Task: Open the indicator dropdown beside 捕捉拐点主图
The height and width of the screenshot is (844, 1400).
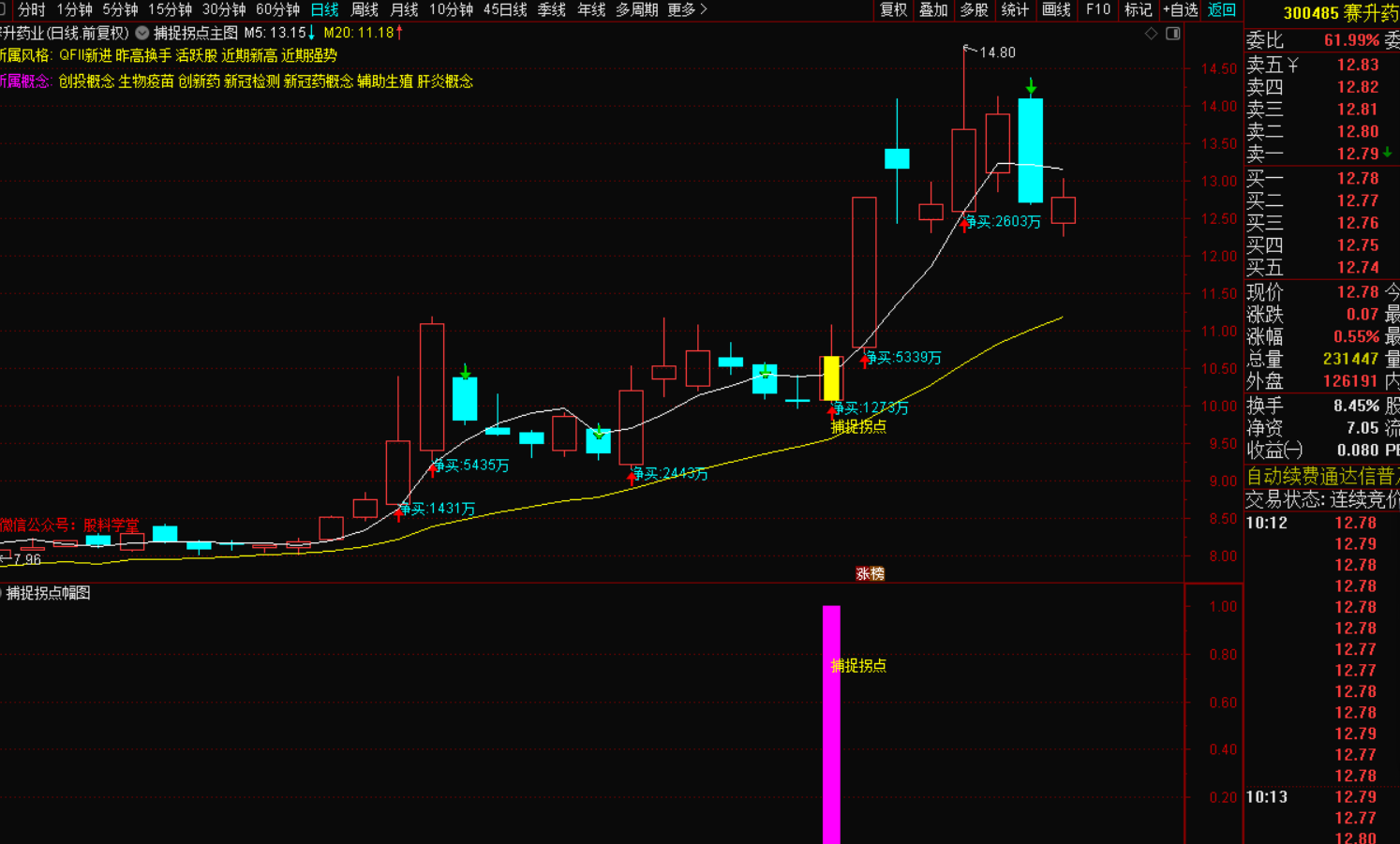Action: [x=142, y=33]
